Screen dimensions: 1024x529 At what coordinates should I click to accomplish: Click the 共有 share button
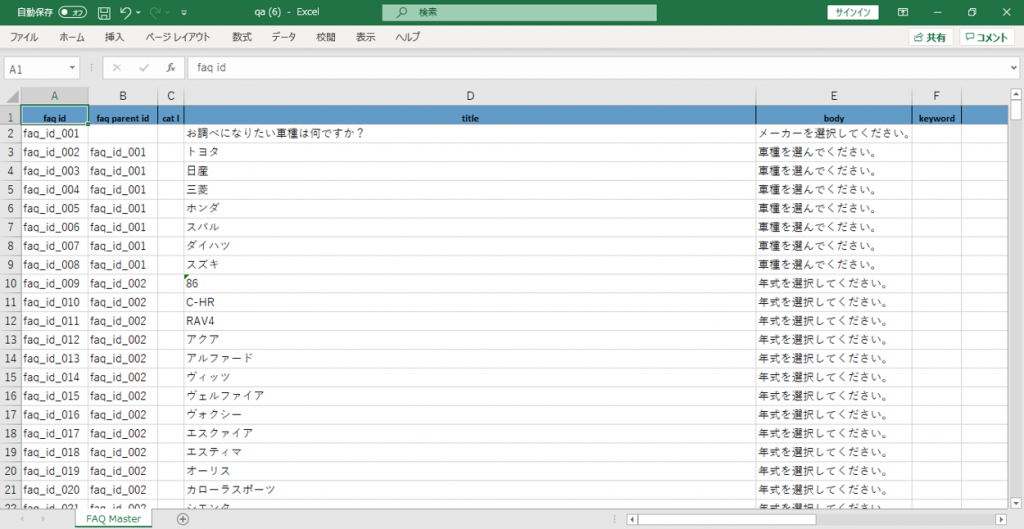931,37
